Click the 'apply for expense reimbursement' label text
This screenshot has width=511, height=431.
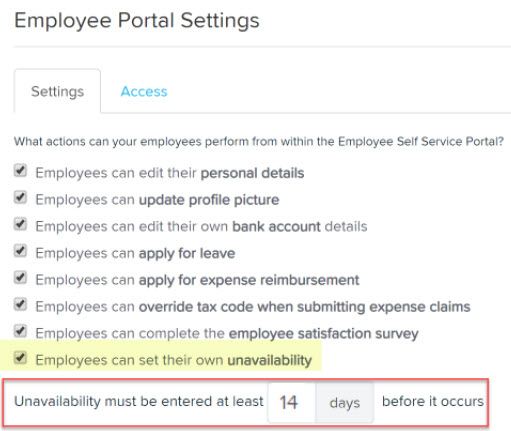[249, 281]
